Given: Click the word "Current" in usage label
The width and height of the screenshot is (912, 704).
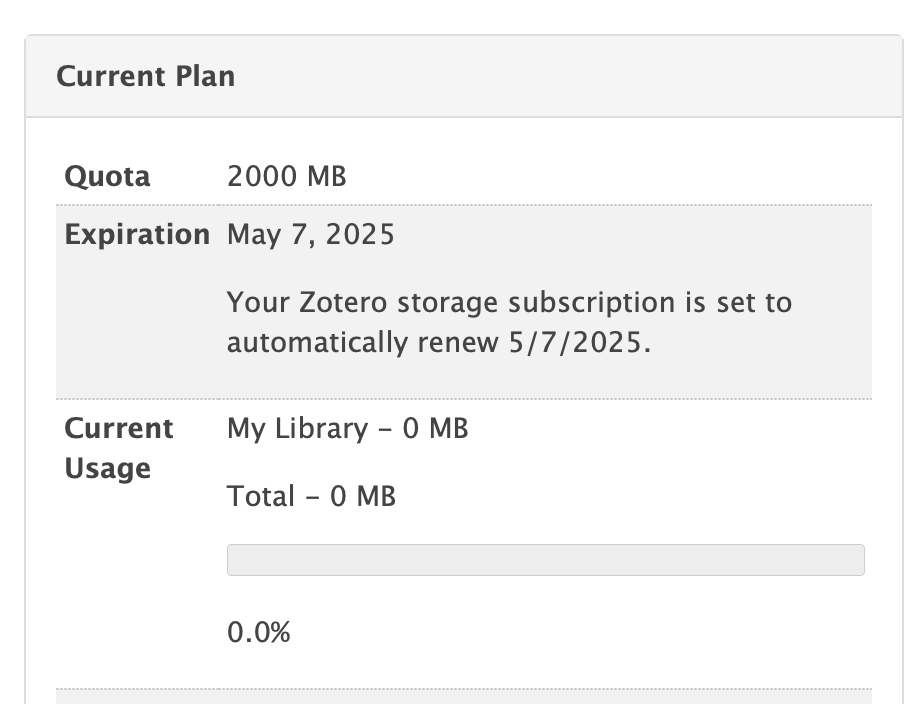Looking at the screenshot, I should tap(119, 429).
